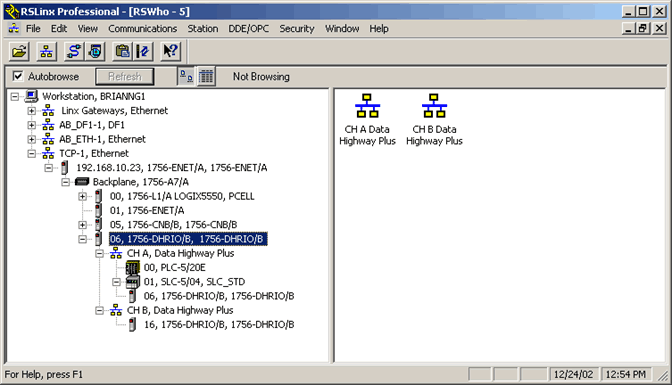Image resolution: width=672 pixels, height=385 pixels.
Task: Select CH A Data Highway Plus icon in right pane
Action: click(x=367, y=105)
